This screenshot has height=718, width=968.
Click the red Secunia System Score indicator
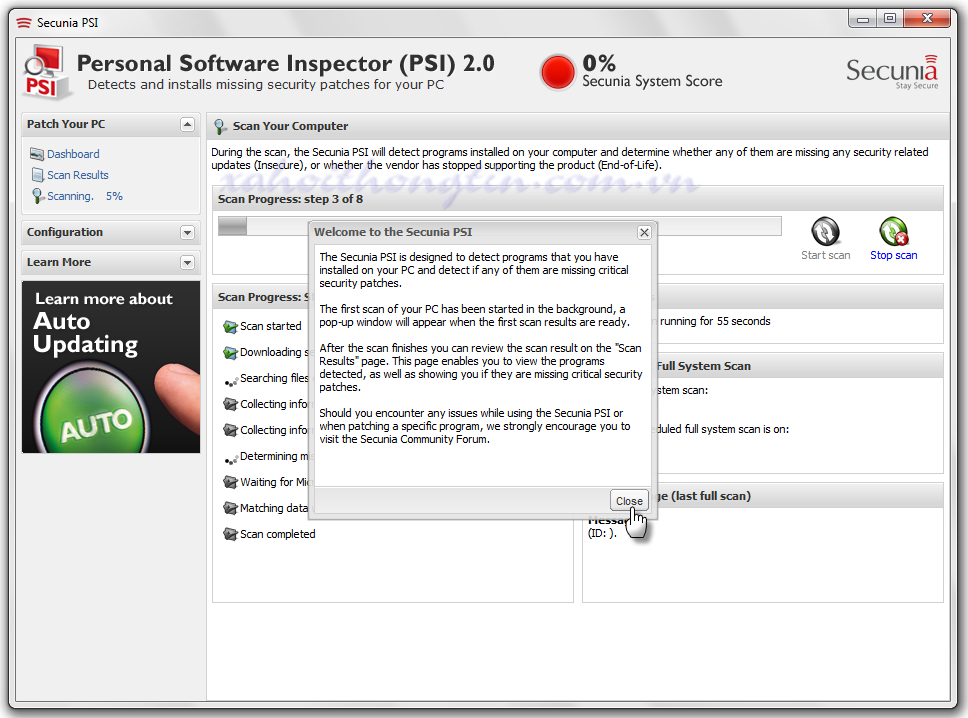tap(557, 72)
